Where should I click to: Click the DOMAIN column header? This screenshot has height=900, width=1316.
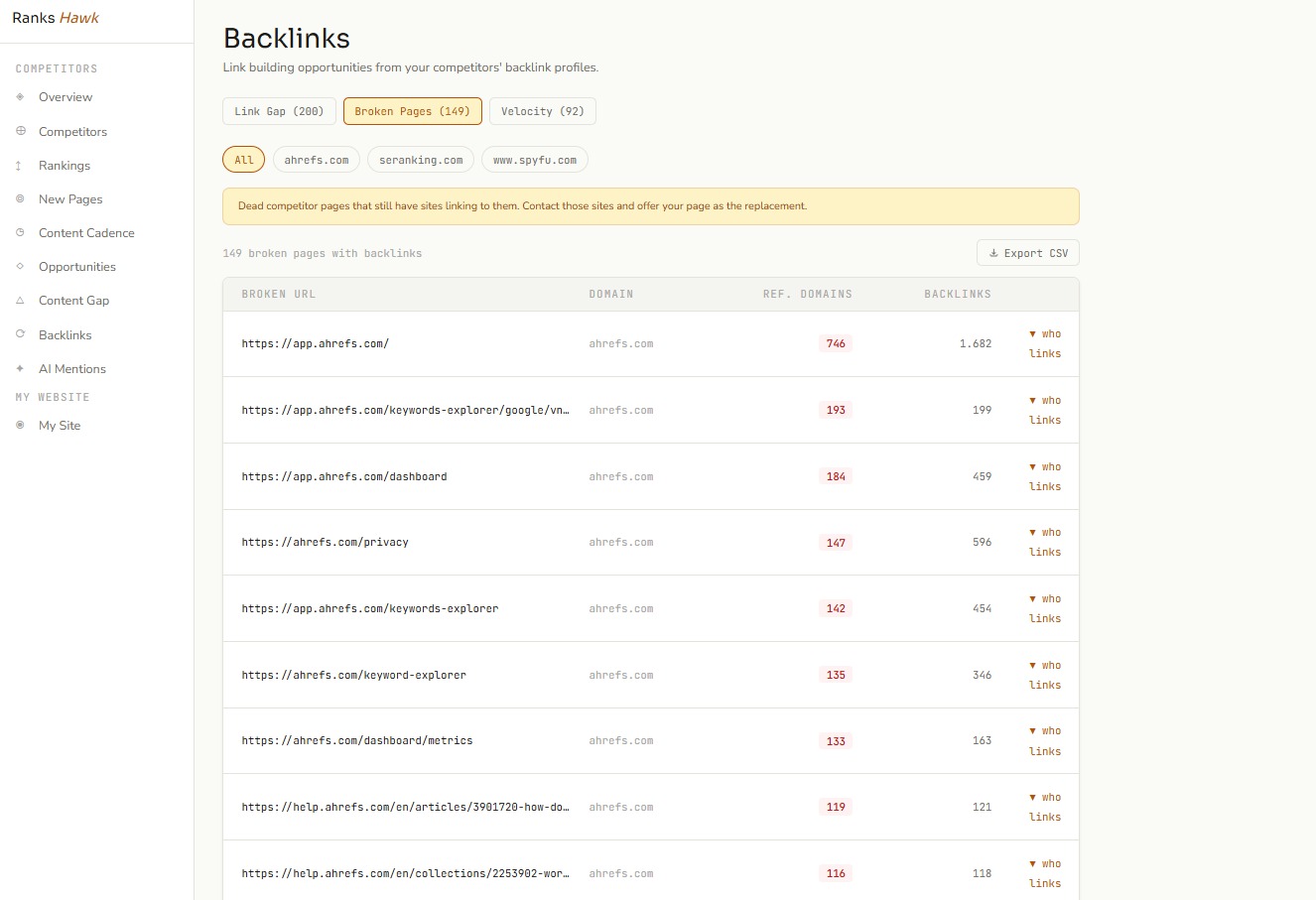coord(611,295)
